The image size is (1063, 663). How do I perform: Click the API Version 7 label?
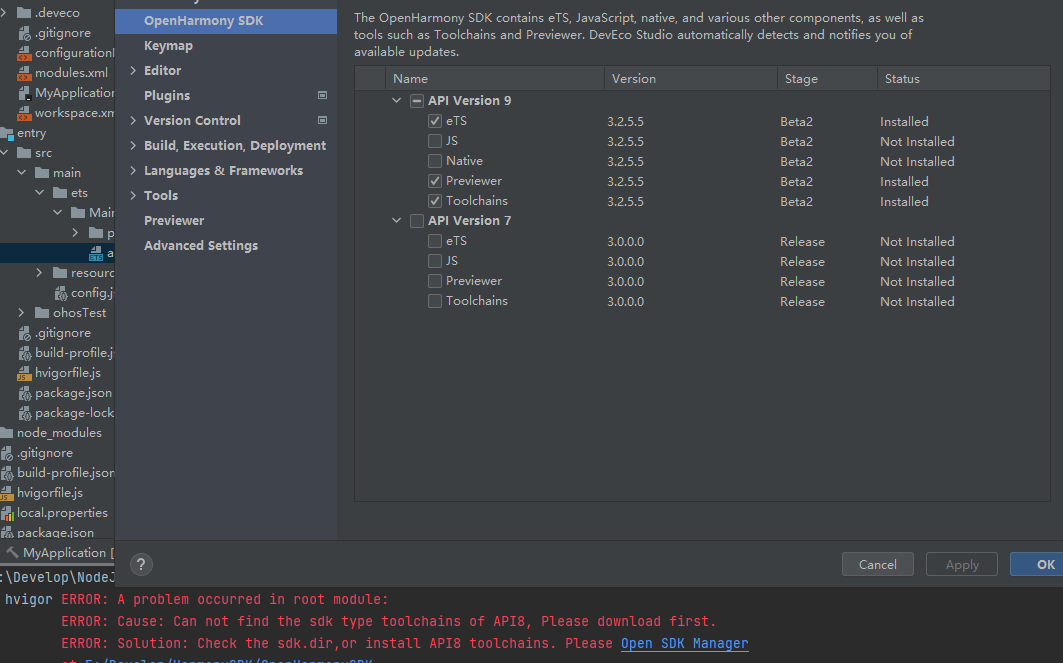(469, 221)
